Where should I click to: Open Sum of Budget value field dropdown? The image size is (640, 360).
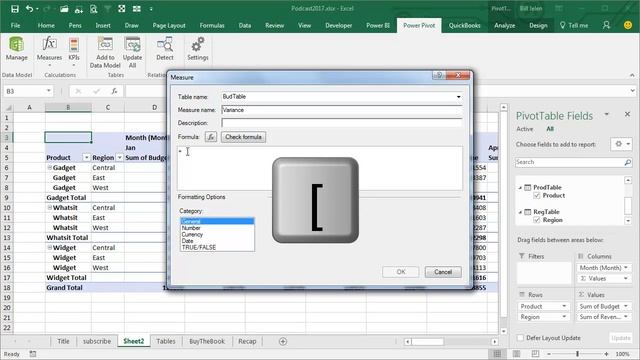pyautogui.click(x=626, y=306)
